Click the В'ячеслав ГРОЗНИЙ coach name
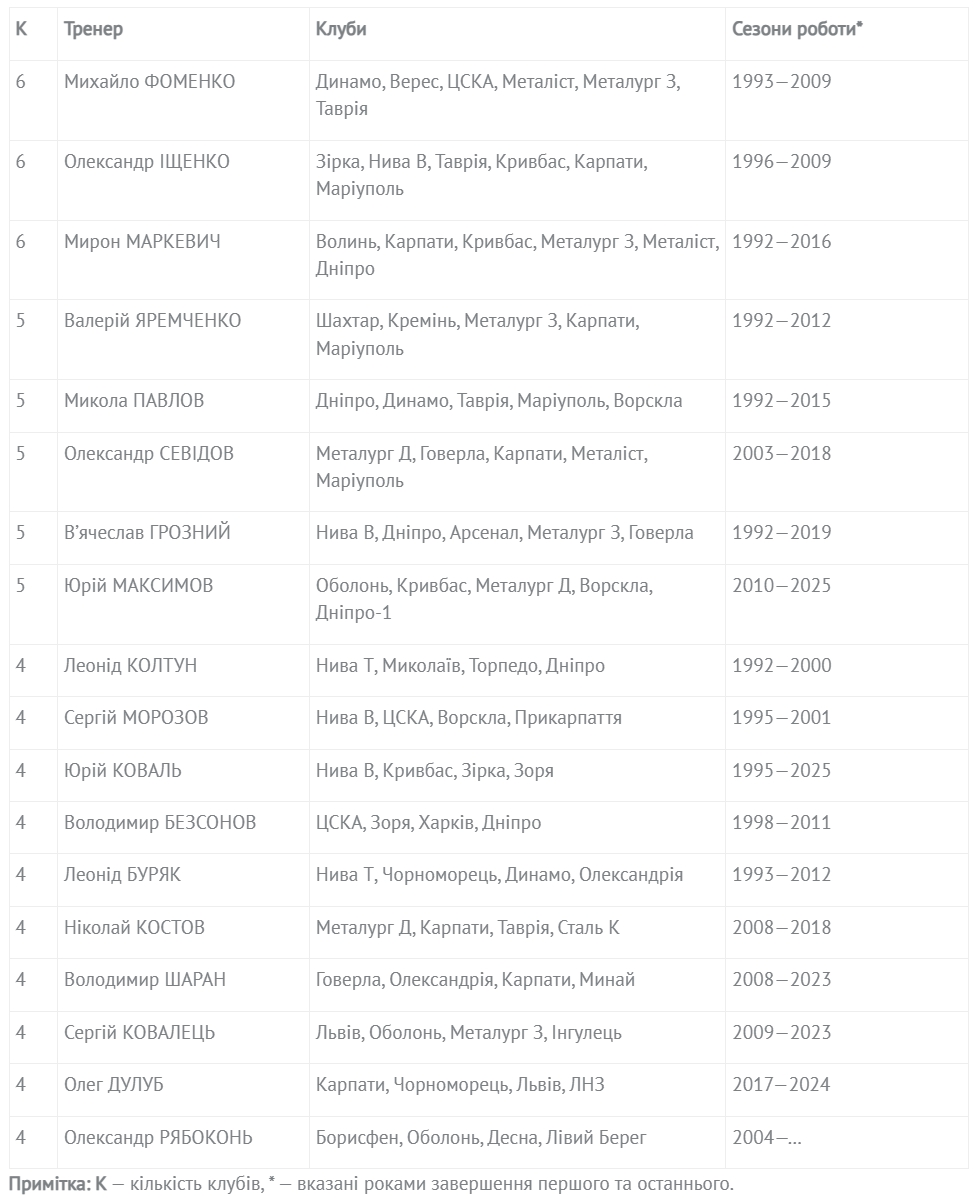The width and height of the screenshot is (978, 1198). [147, 533]
